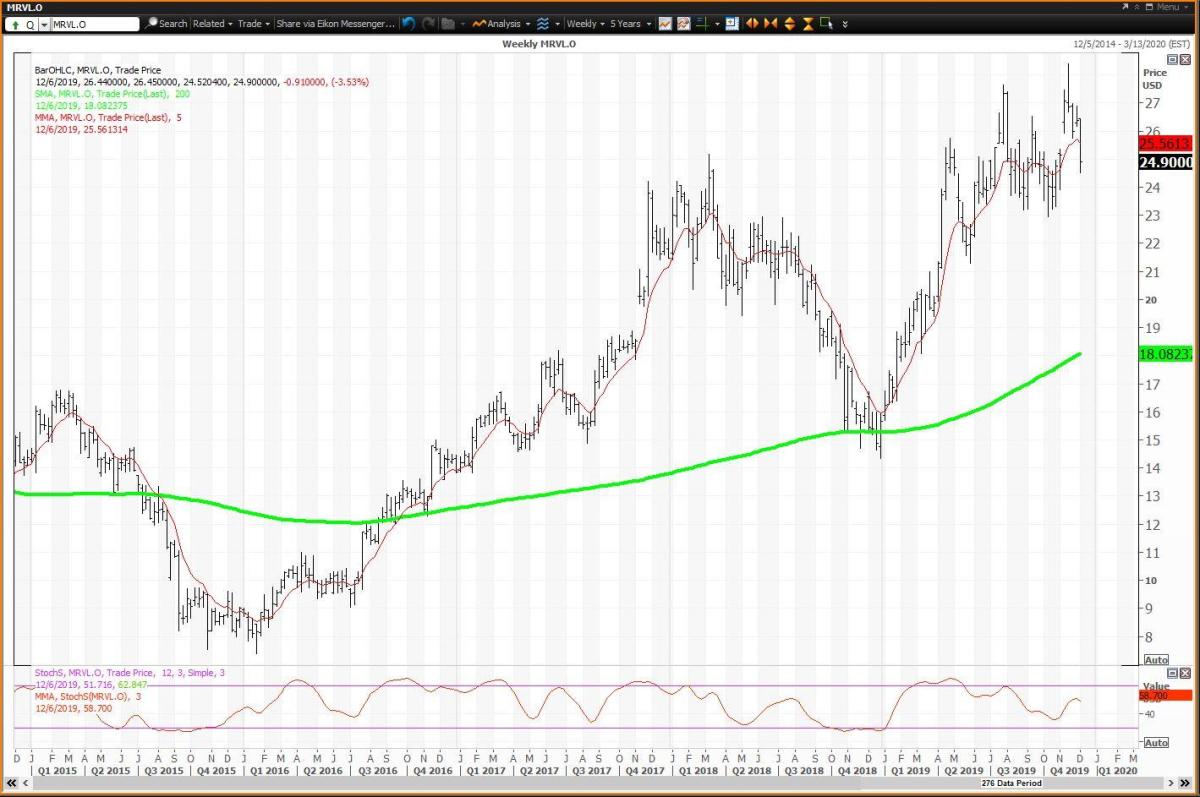Click expand vertically orange arrows icon
The width and height of the screenshot is (1200, 797).
click(790, 23)
